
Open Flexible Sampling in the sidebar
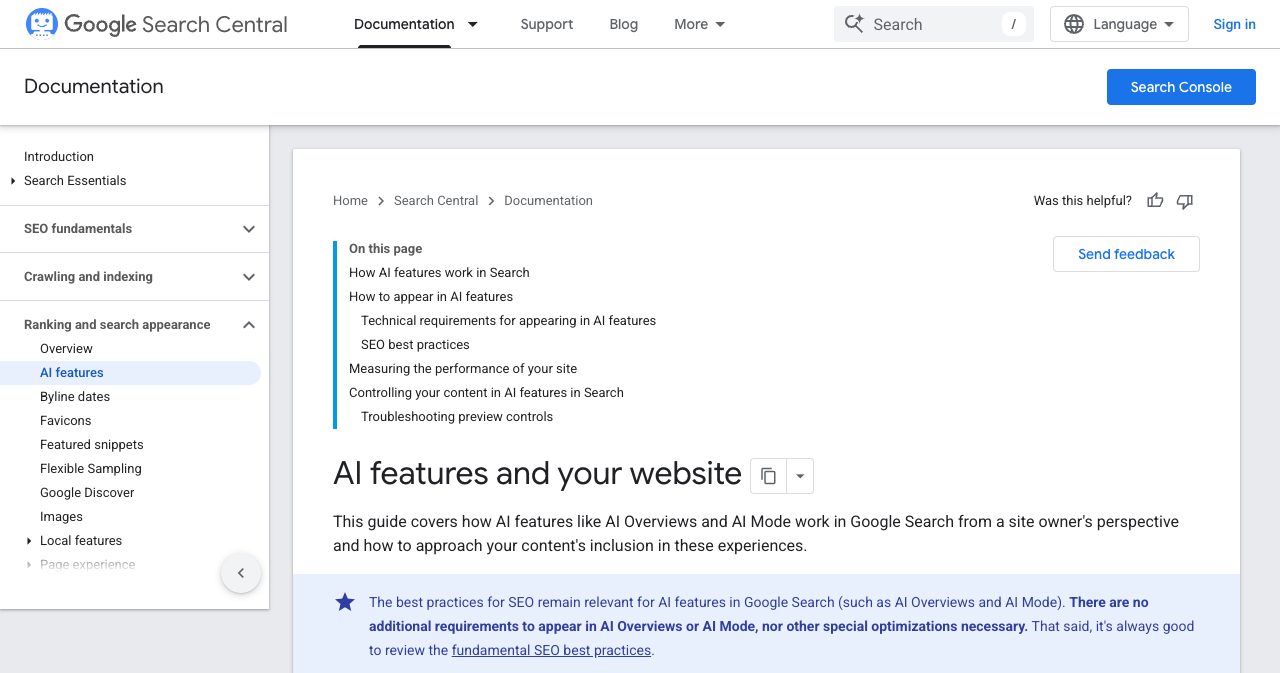[x=91, y=469]
